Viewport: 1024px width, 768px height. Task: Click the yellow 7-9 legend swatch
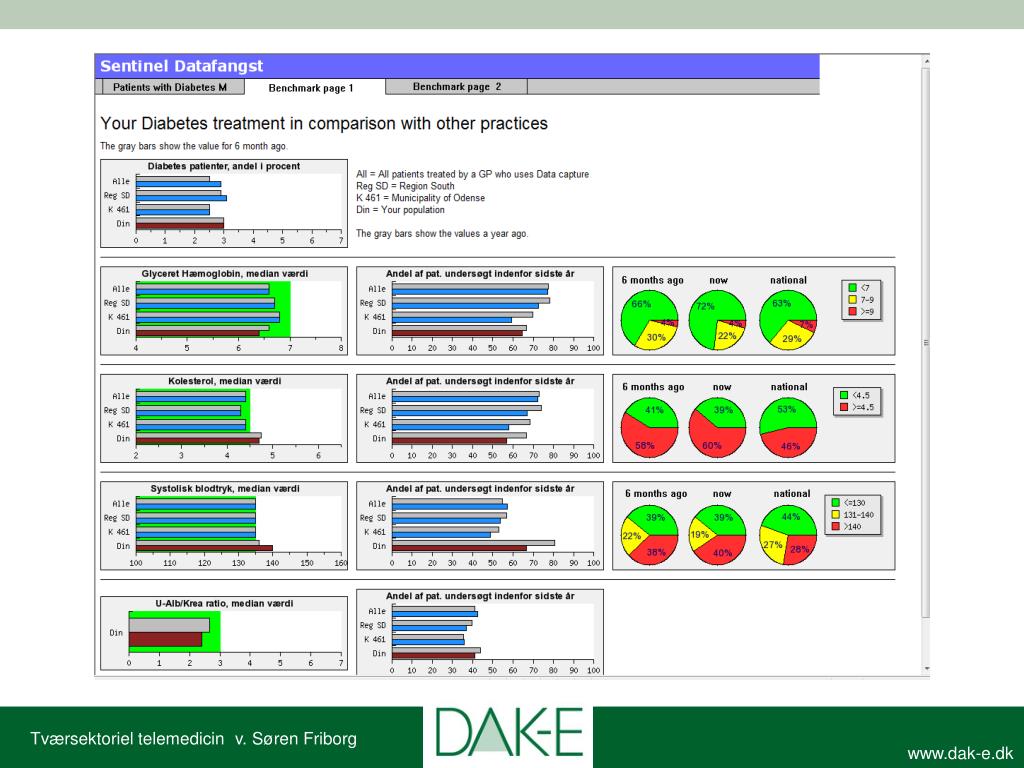[852, 300]
